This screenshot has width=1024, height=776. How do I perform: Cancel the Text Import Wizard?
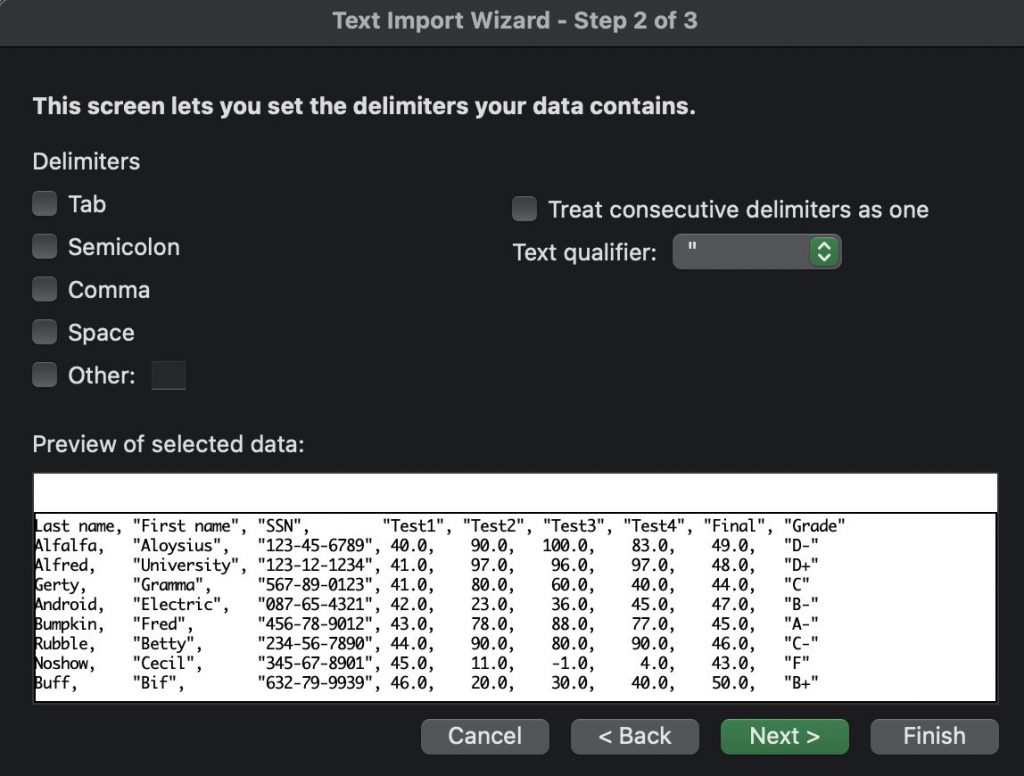pyautogui.click(x=485, y=736)
